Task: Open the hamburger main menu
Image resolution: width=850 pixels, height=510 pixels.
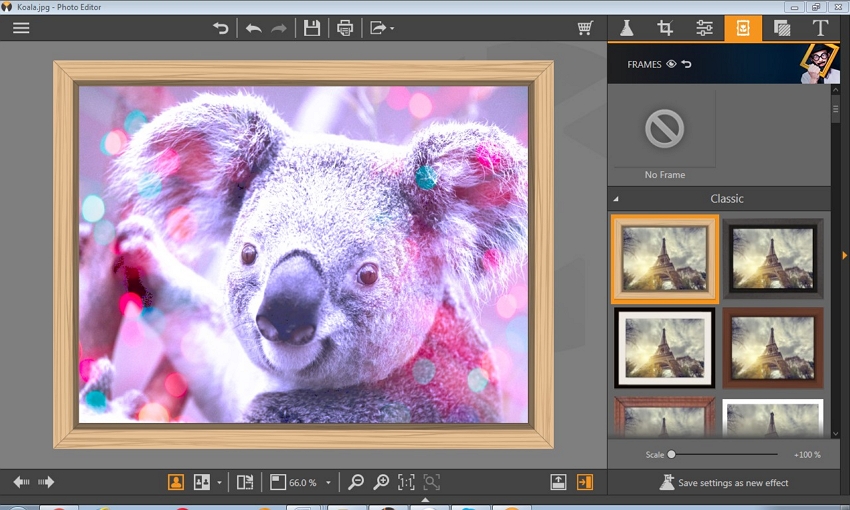Action: coord(21,28)
